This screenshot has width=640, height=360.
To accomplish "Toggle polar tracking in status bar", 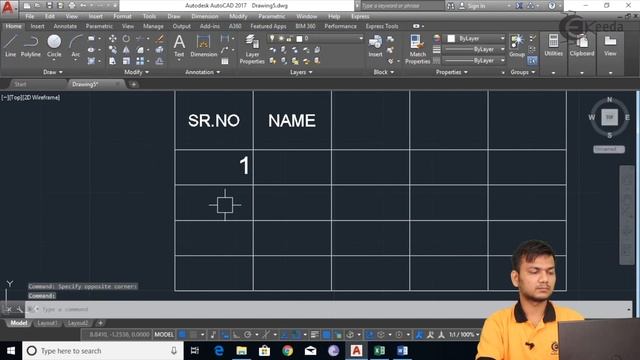I will (247, 335).
